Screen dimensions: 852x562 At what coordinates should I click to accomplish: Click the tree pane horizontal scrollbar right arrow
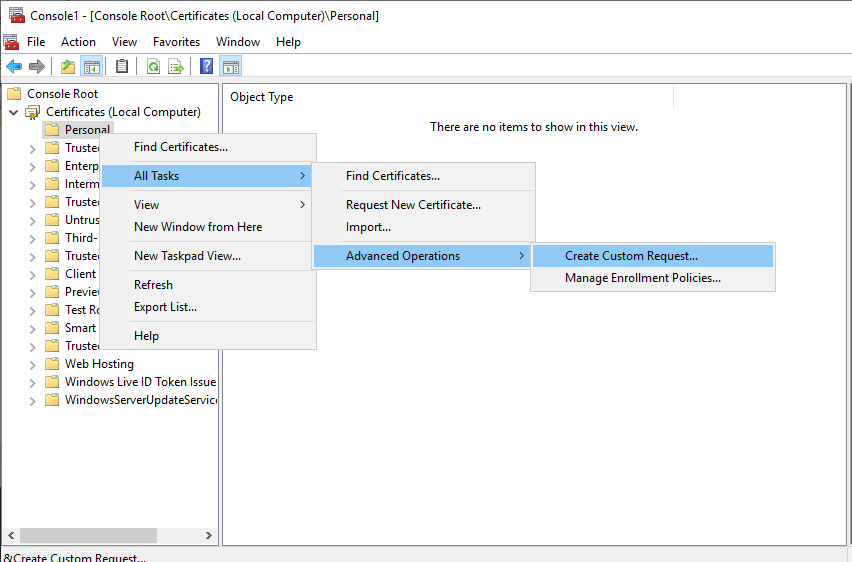pos(209,536)
